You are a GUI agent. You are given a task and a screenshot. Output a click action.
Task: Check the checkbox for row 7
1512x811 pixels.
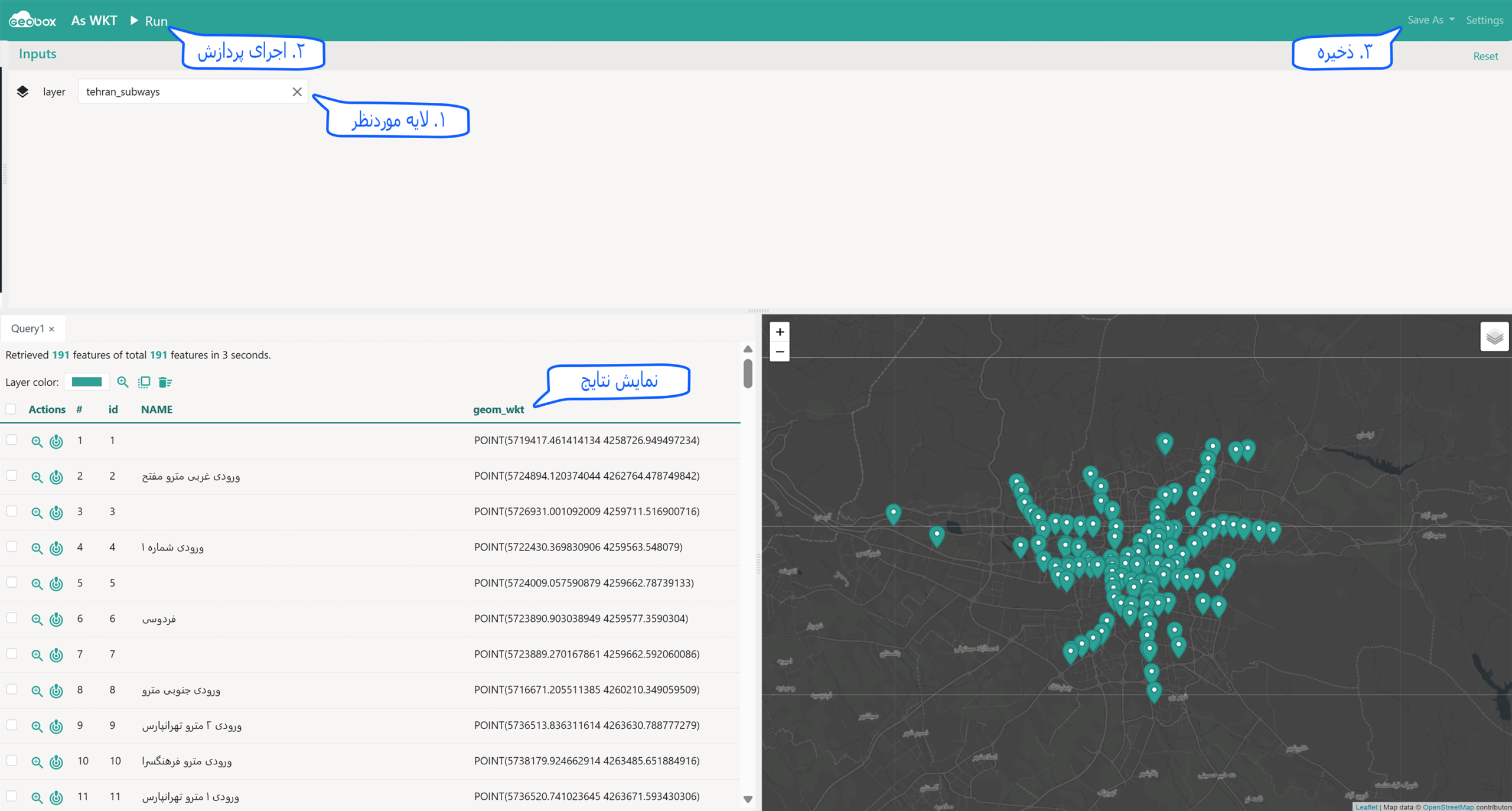coord(12,653)
